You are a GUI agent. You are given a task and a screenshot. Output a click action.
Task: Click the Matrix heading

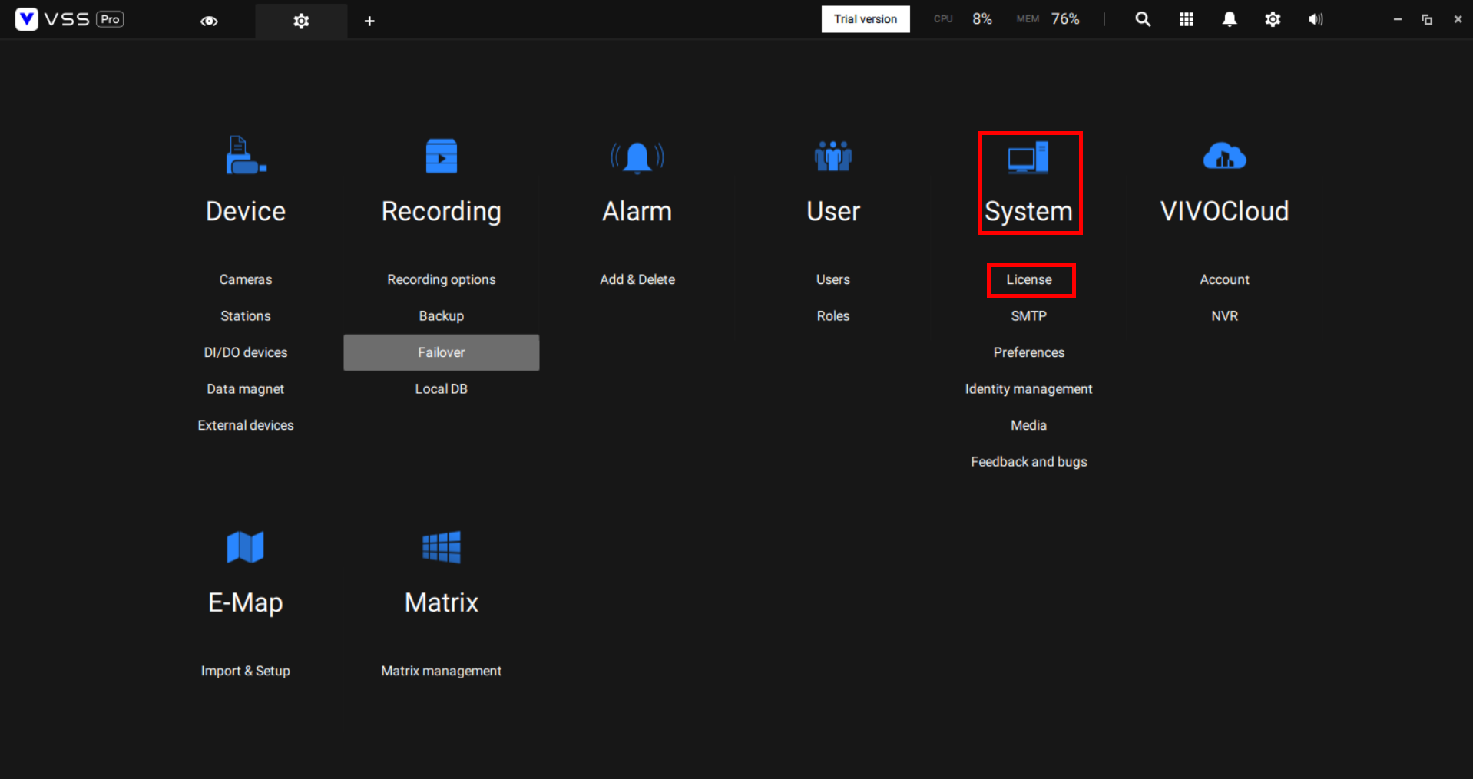tap(441, 603)
